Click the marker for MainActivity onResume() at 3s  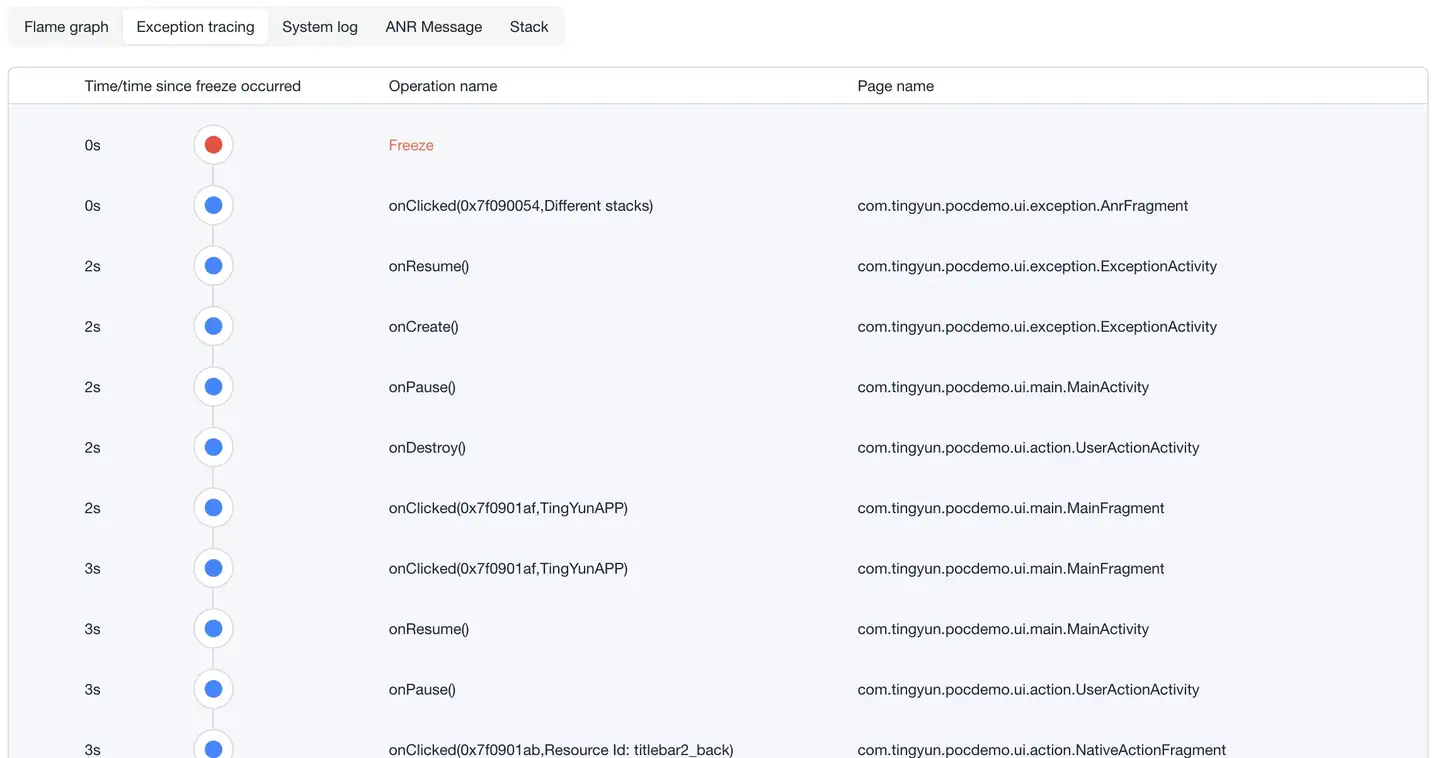coord(213,629)
